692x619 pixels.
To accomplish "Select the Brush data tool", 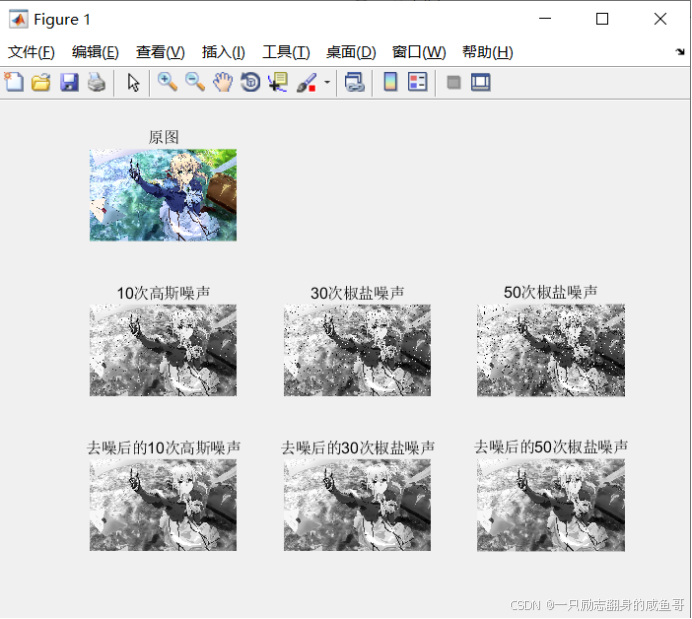I will click(306, 83).
